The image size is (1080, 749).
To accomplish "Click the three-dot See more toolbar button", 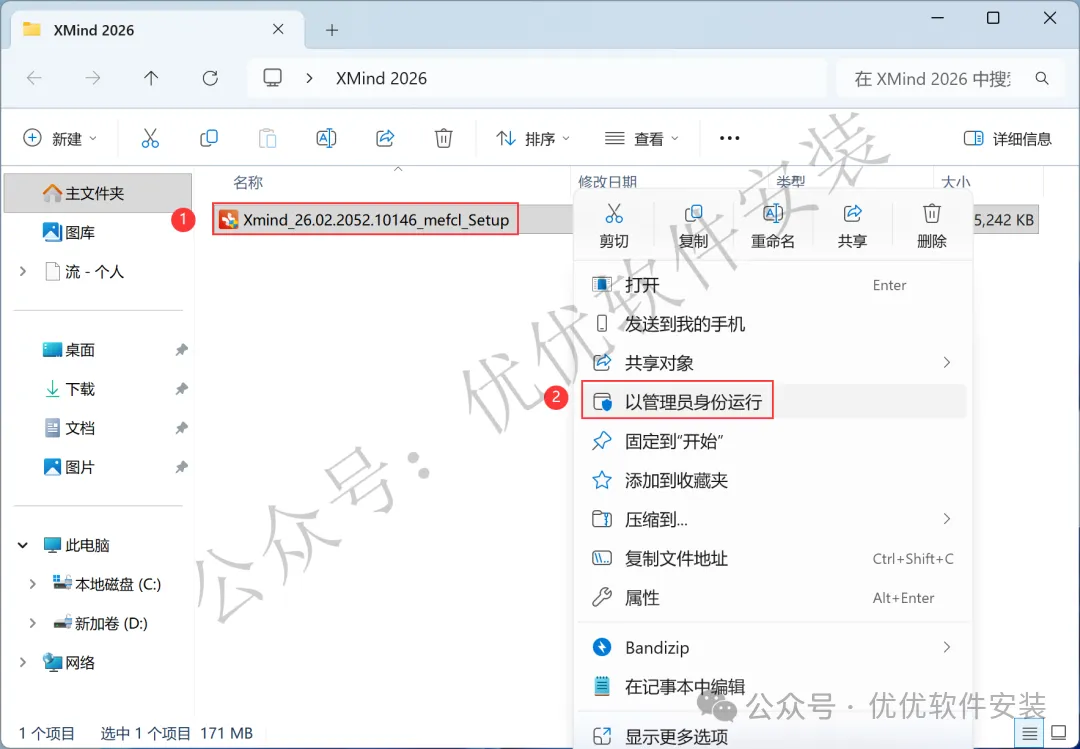I will tap(729, 138).
